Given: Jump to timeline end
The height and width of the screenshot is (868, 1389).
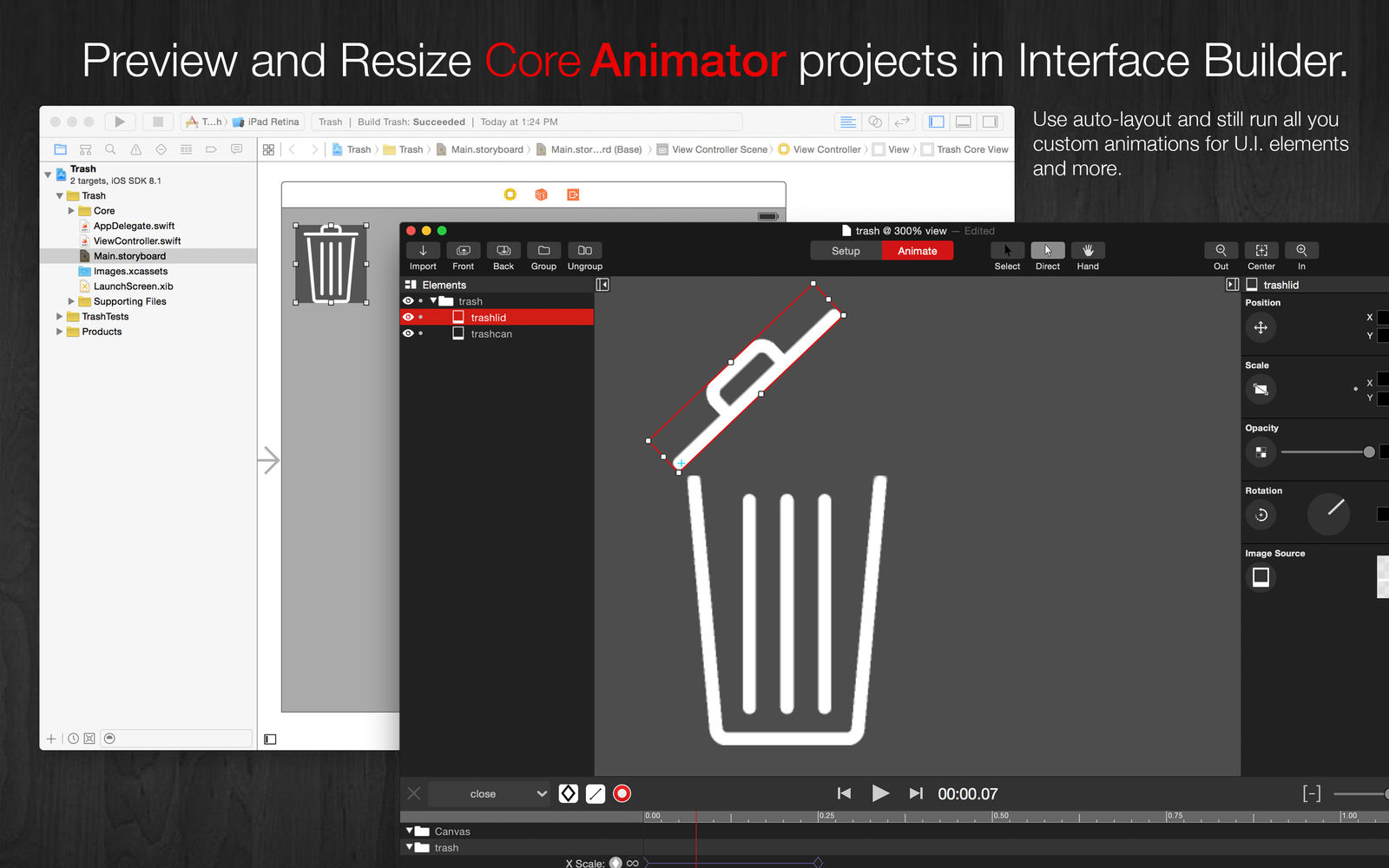Looking at the screenshot, I should tap(916, 793).
